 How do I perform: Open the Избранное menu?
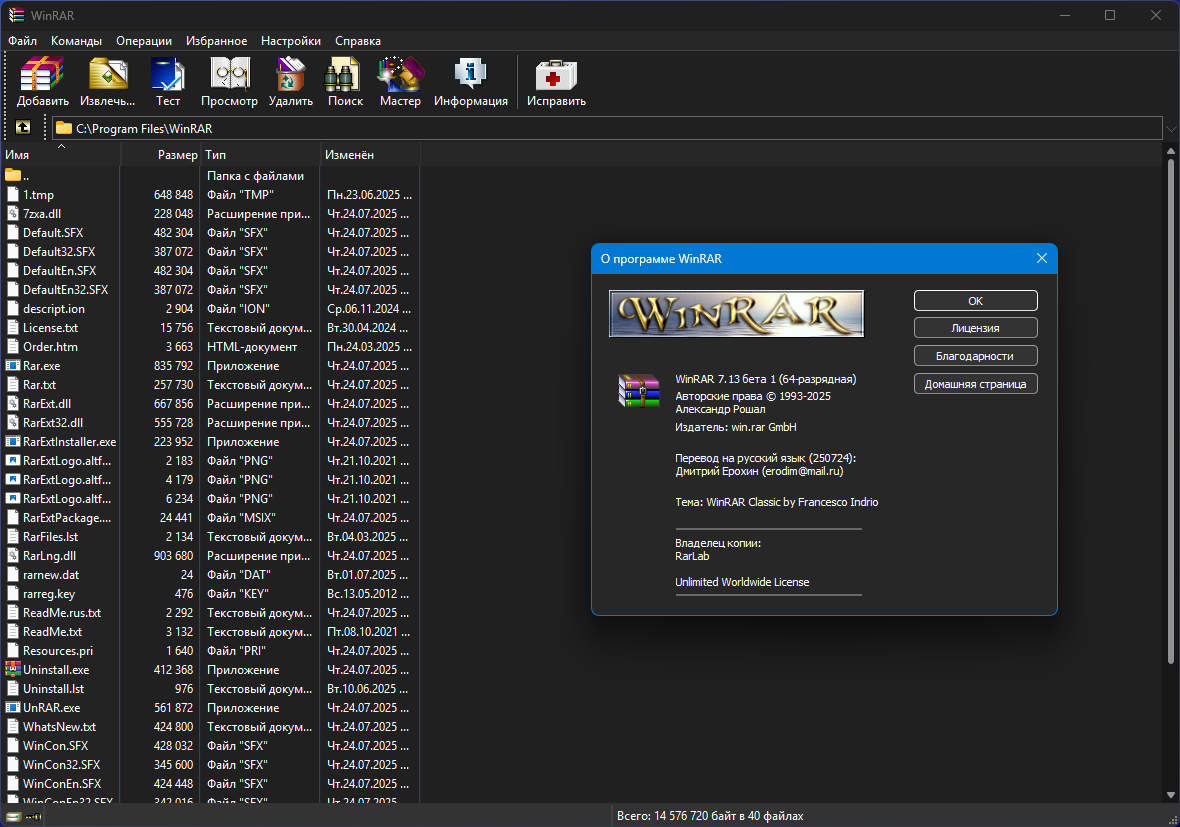click(x=217, y=41)
